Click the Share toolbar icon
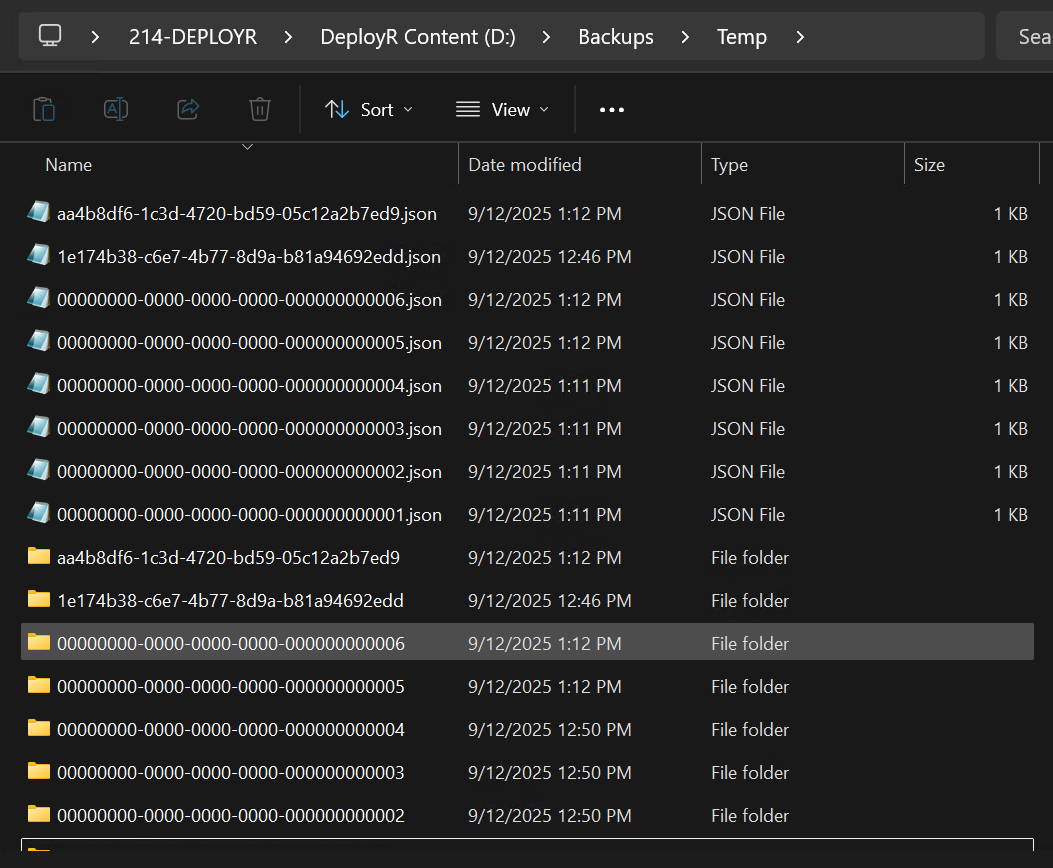The width and height of the screenshot is (1053, 868). coord(188,109)
